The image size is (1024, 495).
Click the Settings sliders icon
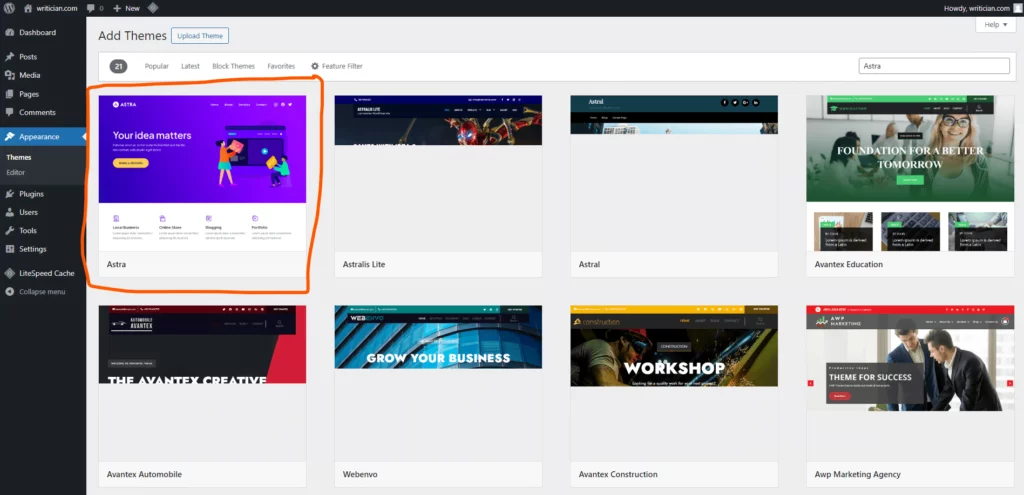10,249
